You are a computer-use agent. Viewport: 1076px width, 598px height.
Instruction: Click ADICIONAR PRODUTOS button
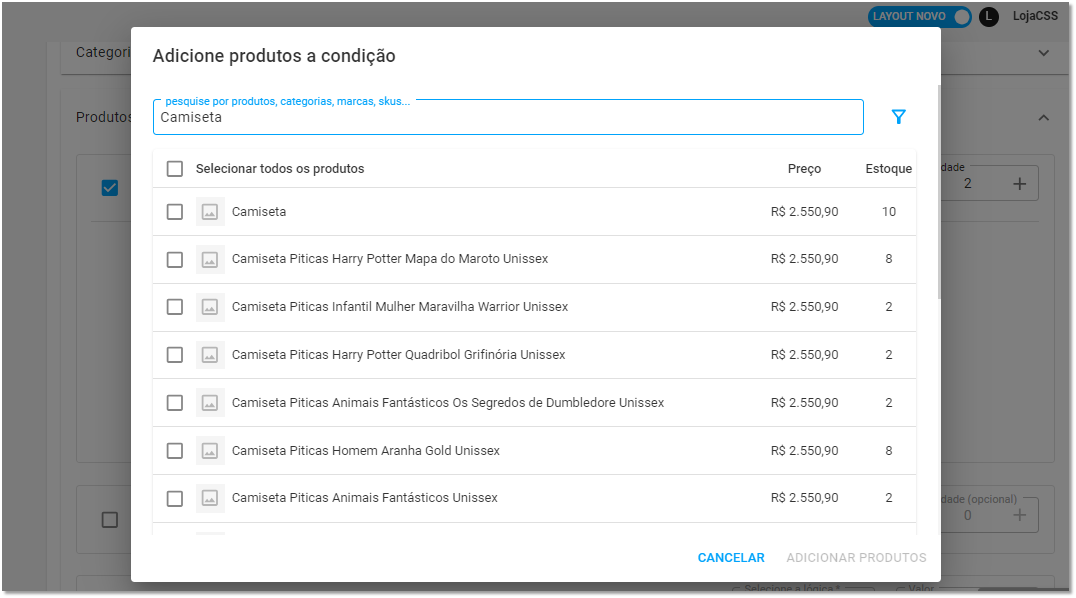pyautogui.click(x=856, y=557)
